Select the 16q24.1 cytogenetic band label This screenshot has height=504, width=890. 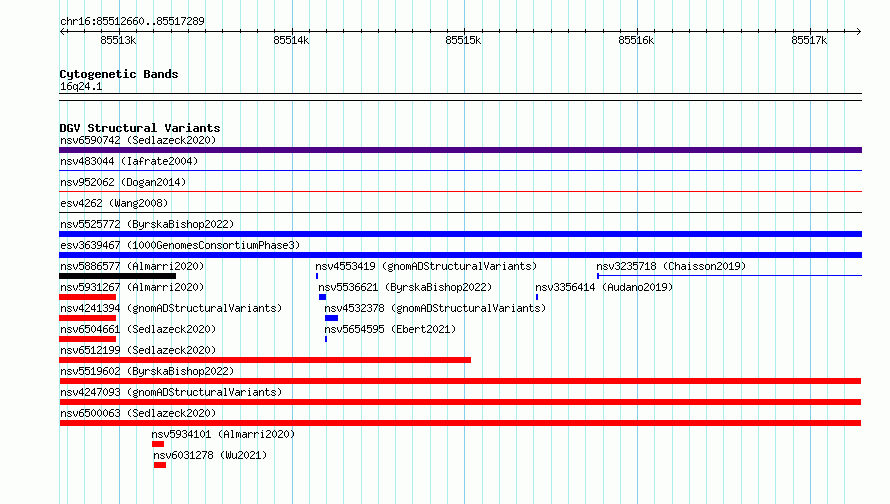(81, 86)
